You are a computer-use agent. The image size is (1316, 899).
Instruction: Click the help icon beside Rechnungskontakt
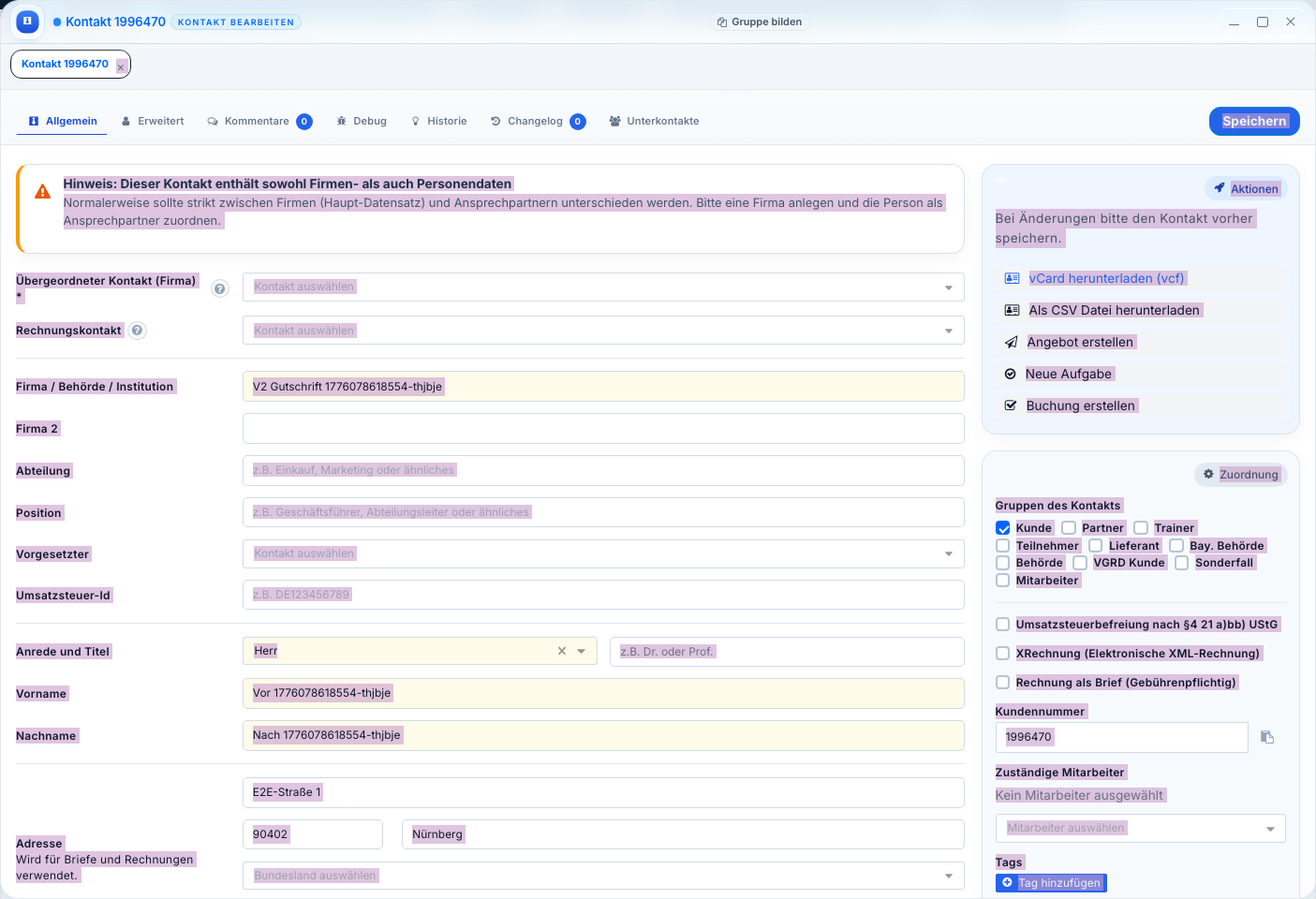click(138, 331)
